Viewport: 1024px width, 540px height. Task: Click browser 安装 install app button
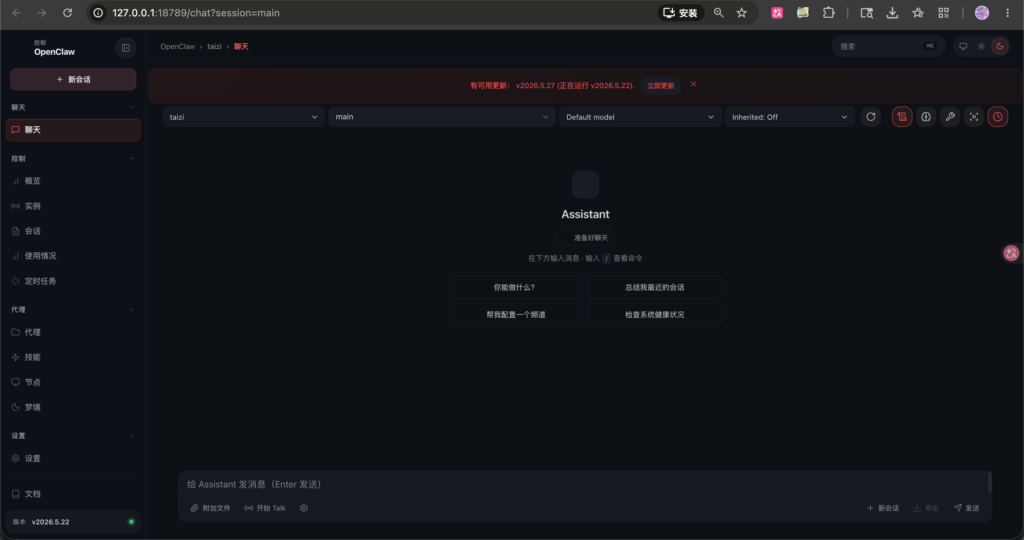(x=680, y=12)
